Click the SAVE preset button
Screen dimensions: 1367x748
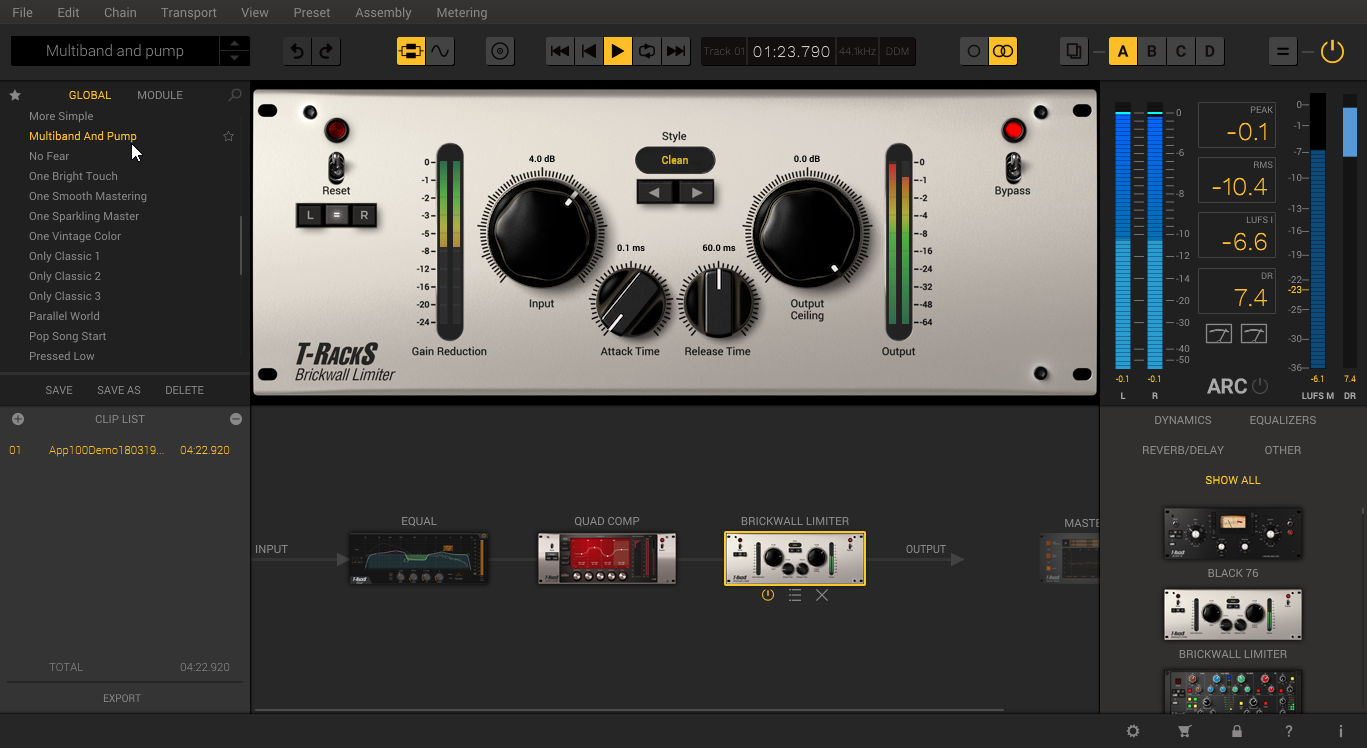[x=59, y=390]
